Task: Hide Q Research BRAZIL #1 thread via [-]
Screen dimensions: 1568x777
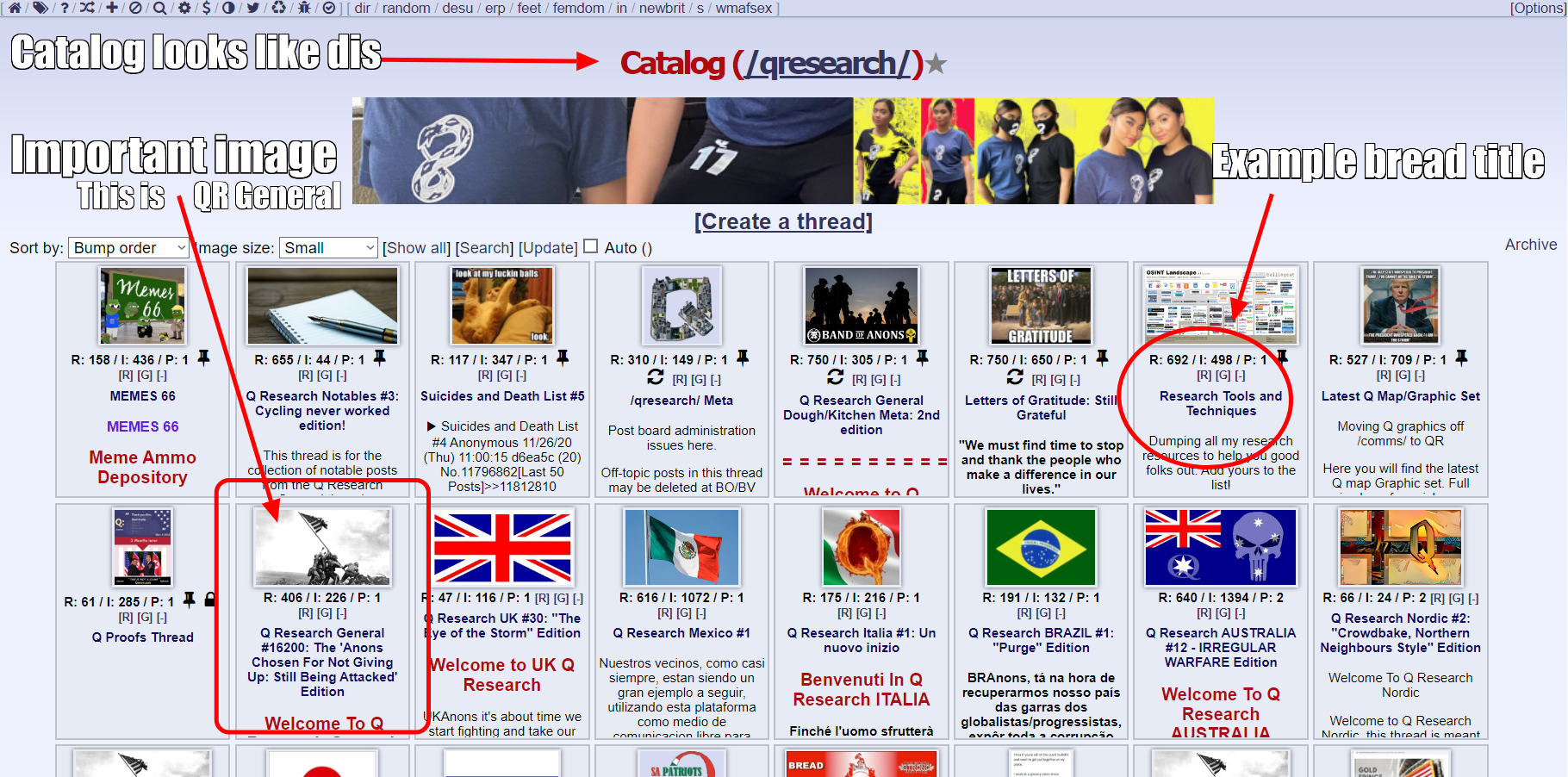Action: pyautogui.click(x=1061, y=613)
